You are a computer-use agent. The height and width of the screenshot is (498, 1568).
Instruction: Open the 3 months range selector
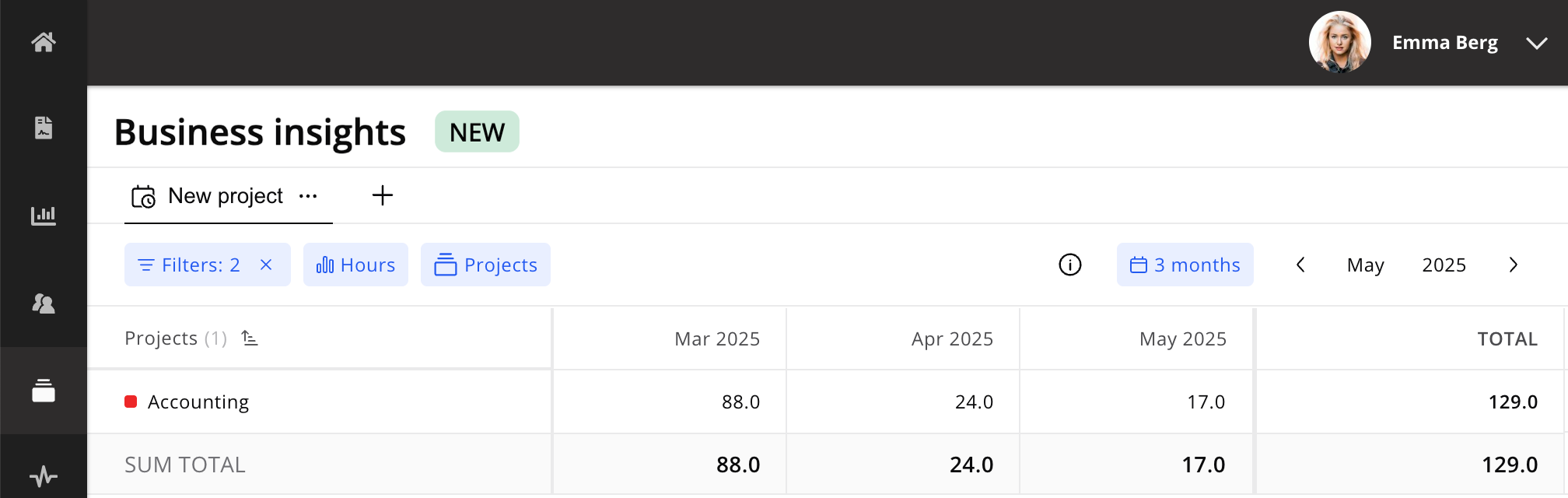[1185, 265]
